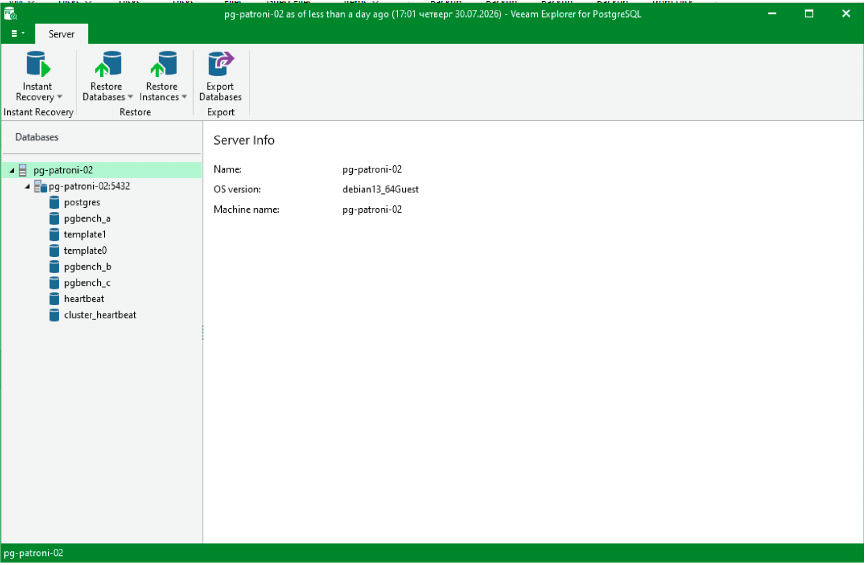The image size is (865, 565).
Task: Open the Instant Recovery dropdown arrow
Action: pos(60,97)
